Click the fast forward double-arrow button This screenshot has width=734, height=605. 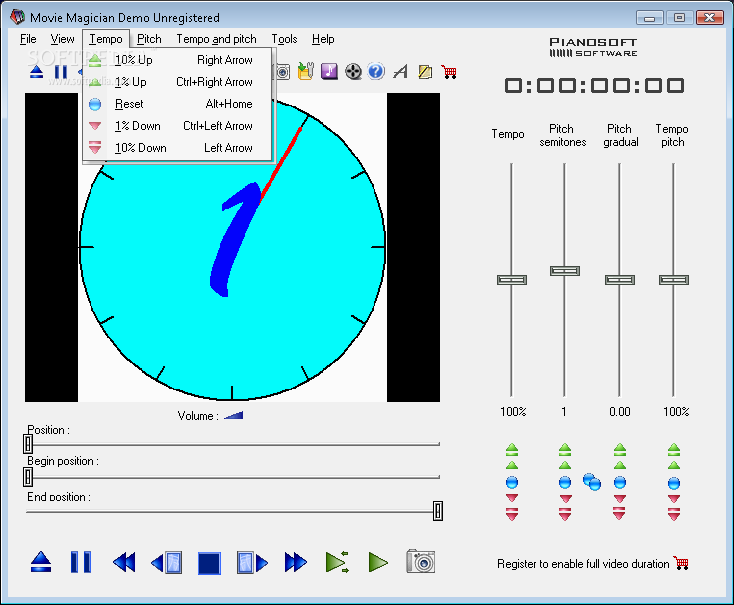[295, 562]
